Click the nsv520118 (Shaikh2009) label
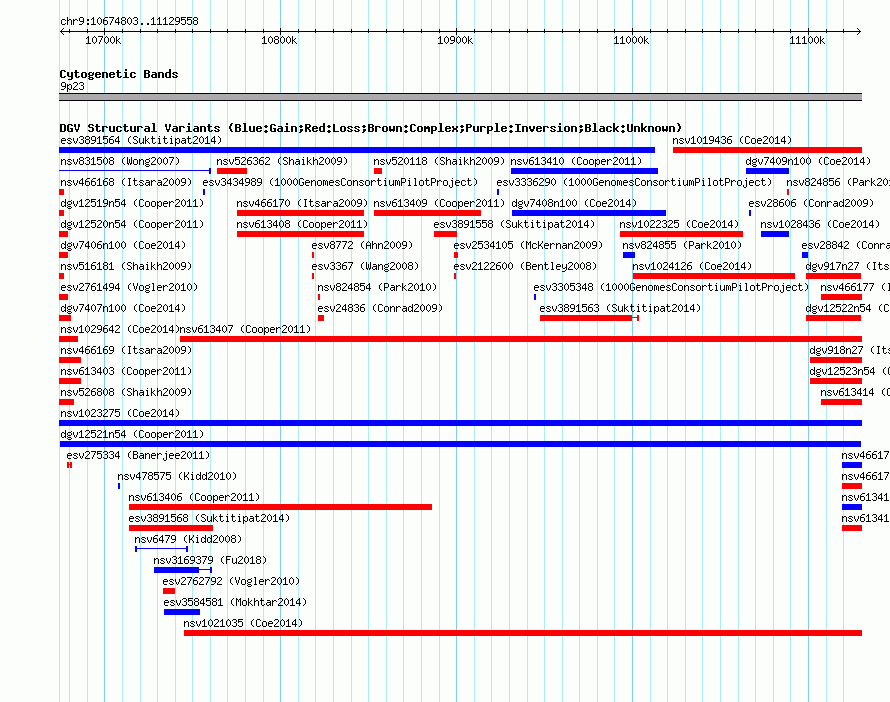890x702 pixels. click(439, 161)
